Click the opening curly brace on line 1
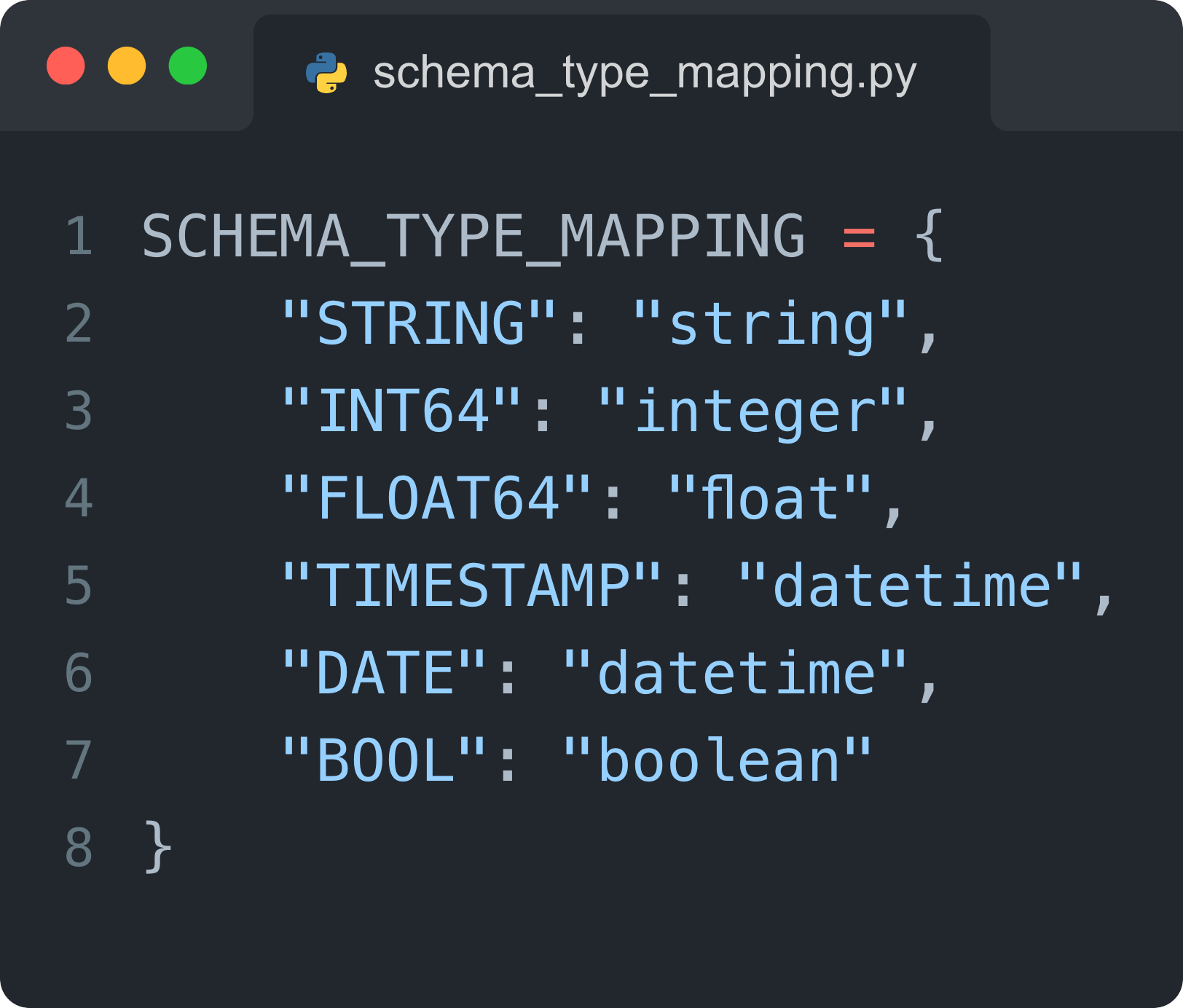Viewport: 1183px width, 1008px height. click(929, 235)
